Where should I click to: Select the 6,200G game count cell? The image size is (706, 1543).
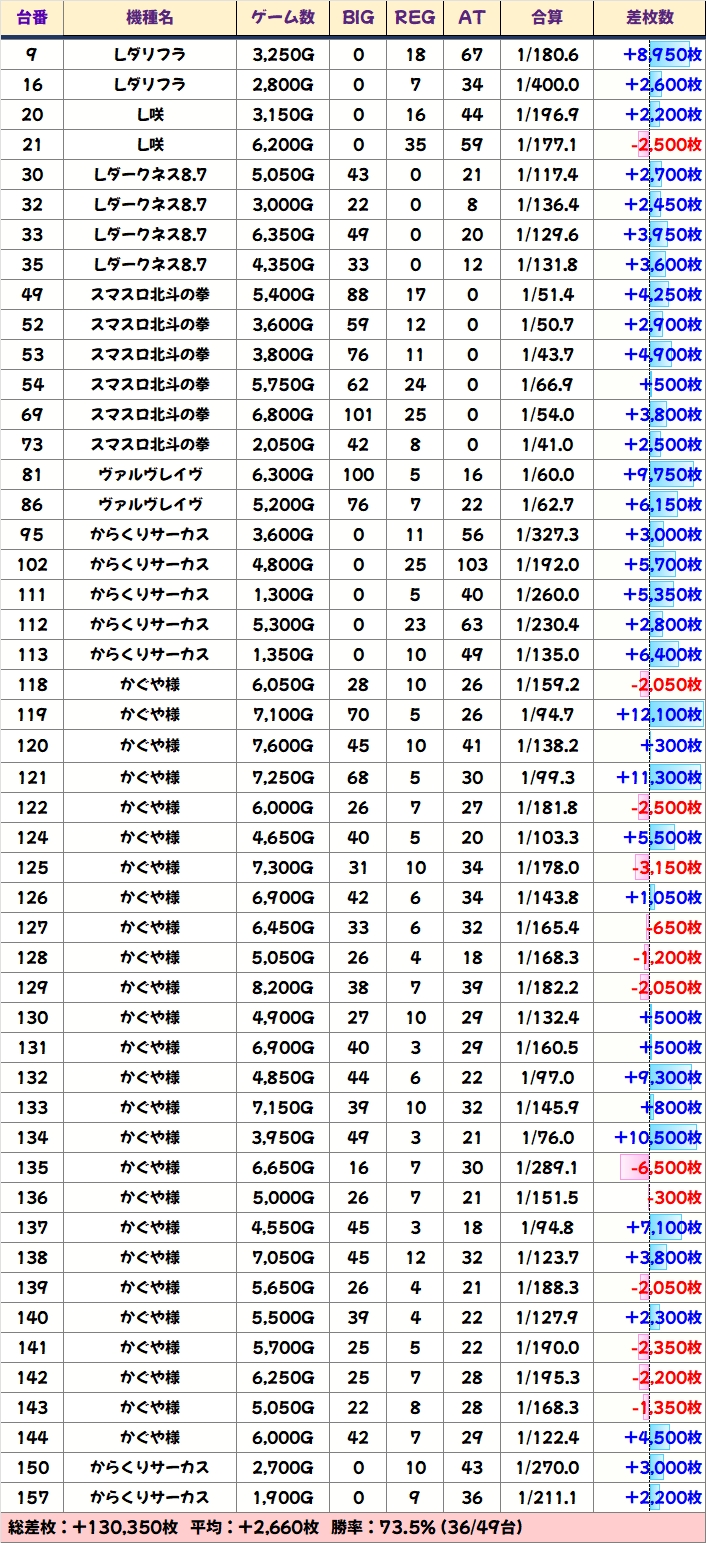click(283, 144)
